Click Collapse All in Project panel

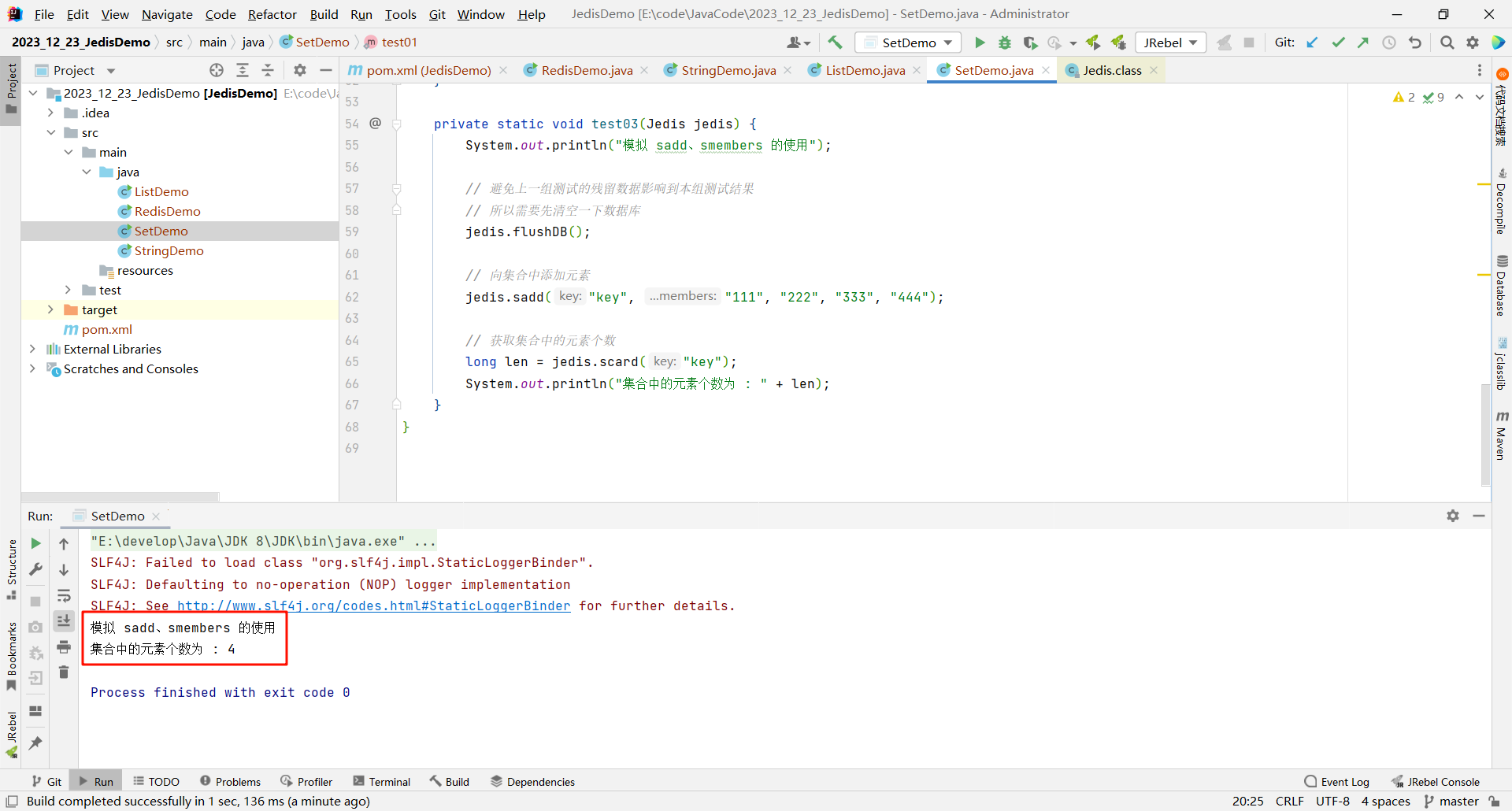tap(268, 70)
